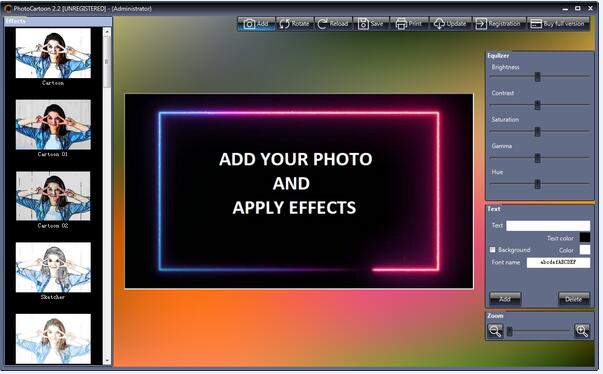Image resolution: width=603 pixels, height=374 pixels.
Task: Open the Font name selector box
Action: tap(558, 263)
